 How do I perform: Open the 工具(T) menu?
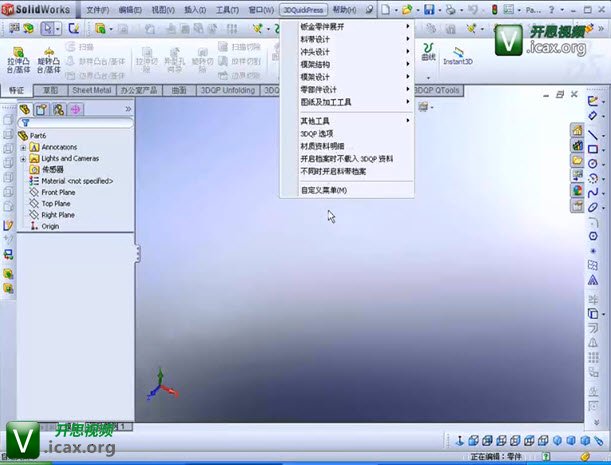click(x=227, y=10)
